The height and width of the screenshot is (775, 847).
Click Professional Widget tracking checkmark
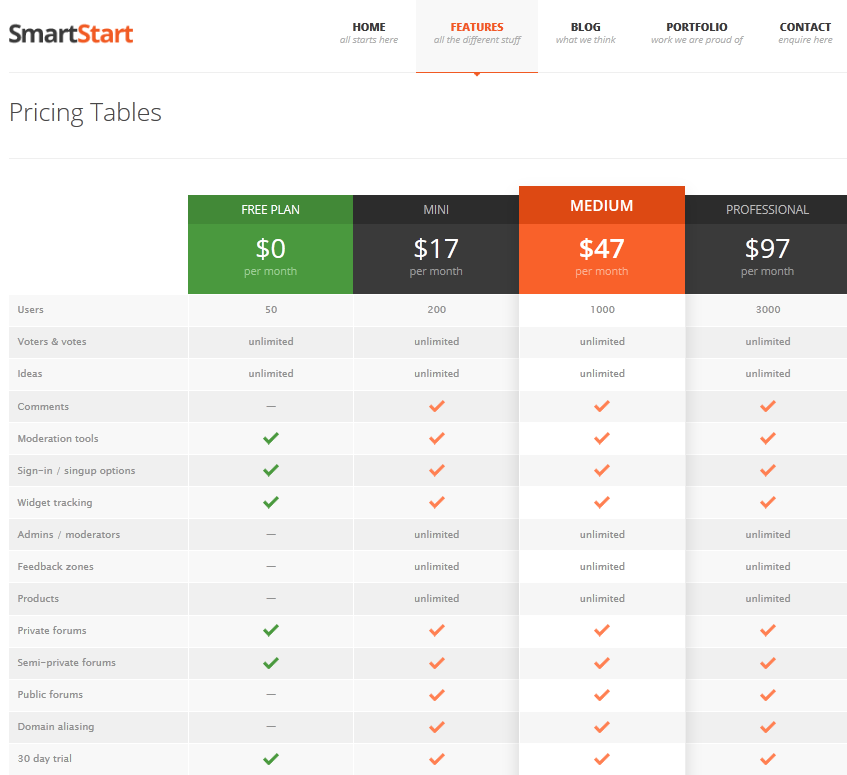[x=768, y=502]
